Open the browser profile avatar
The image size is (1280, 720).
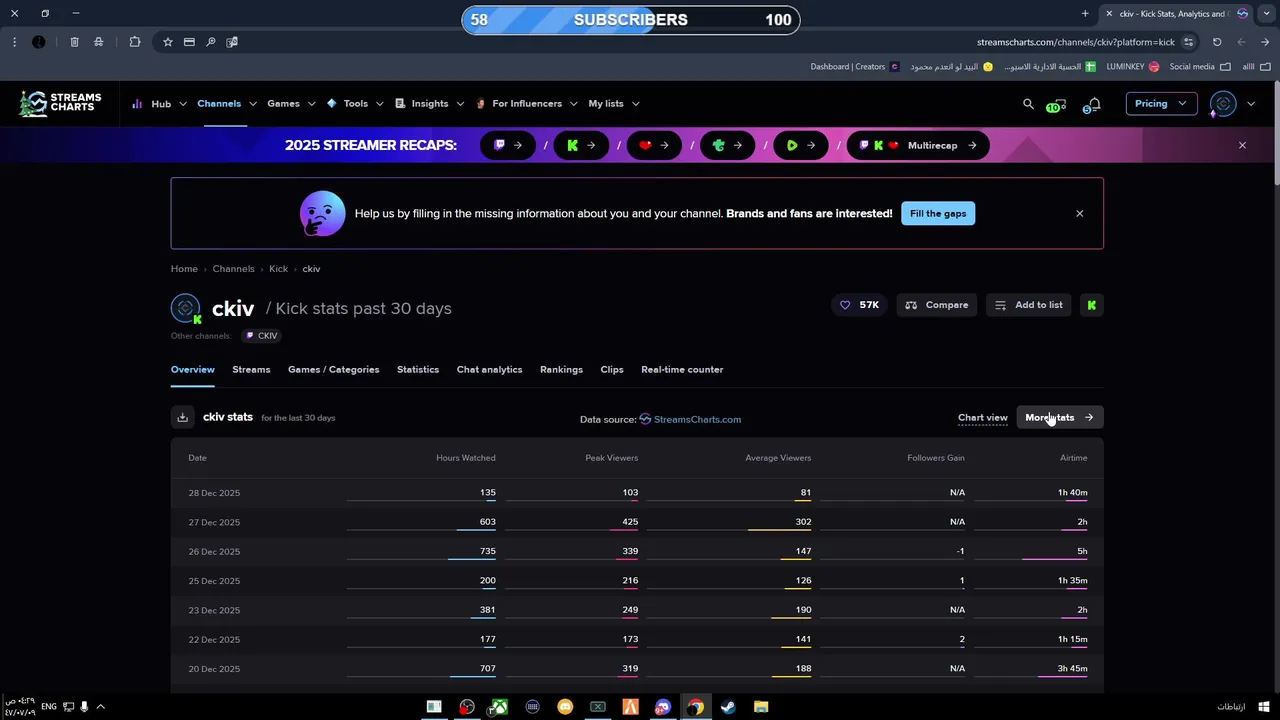point(38,42)
